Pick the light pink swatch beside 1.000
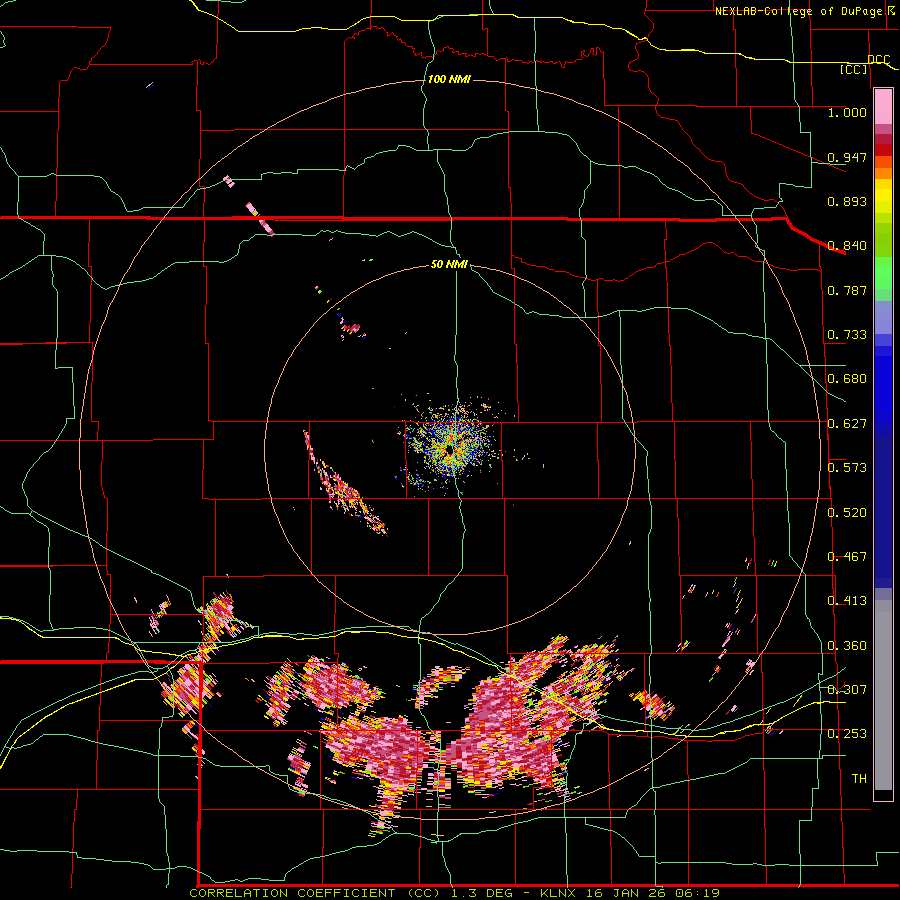The height and width of the screenshot is (900, 900). pos(883,106)
